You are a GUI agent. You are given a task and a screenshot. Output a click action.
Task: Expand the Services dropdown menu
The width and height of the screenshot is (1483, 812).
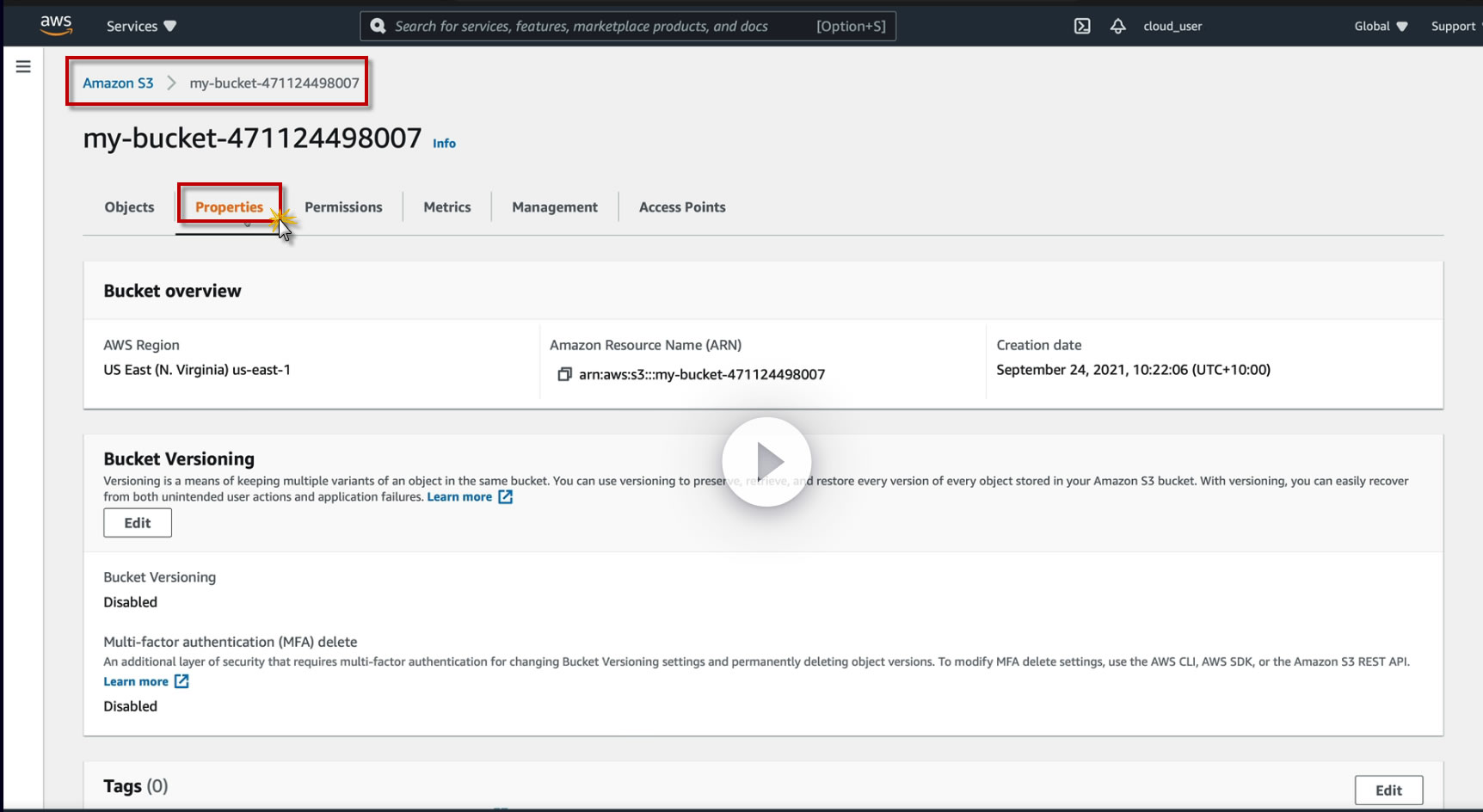[141, 26]
